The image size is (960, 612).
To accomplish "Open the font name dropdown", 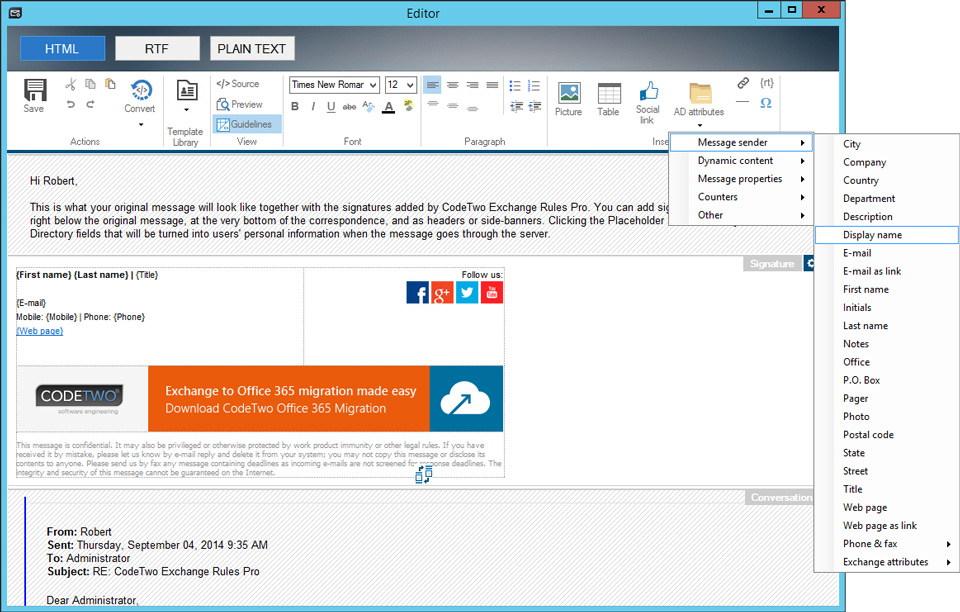I will [x=373, y=85].
